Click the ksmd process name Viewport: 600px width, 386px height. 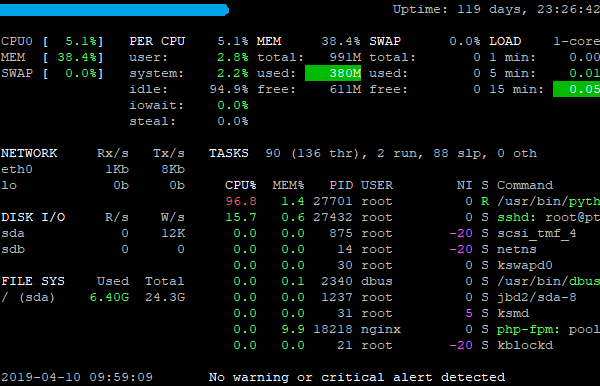click(513, 313)
